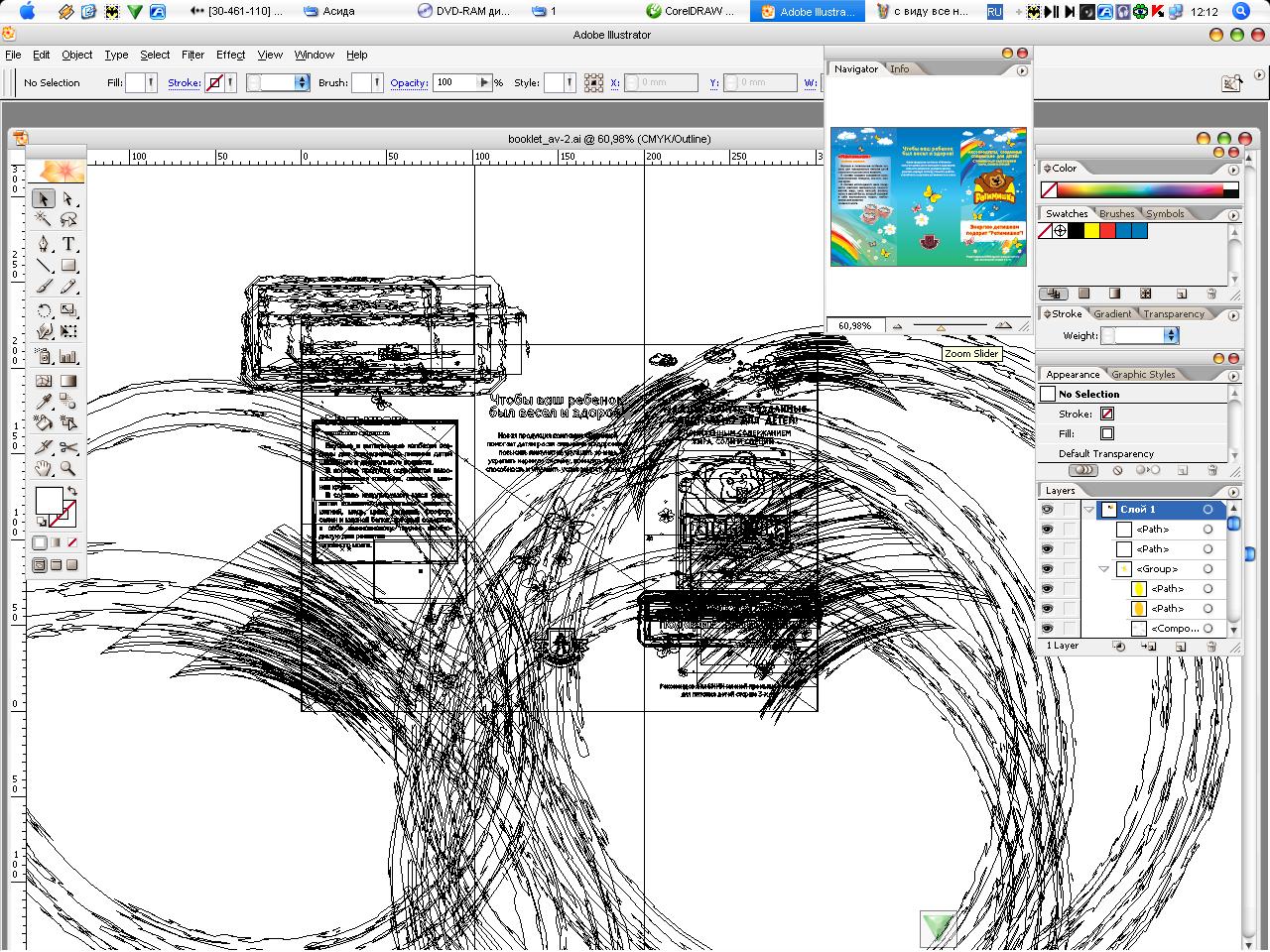
Task: Select the Free Transform tool
Action: click(68, 331)
